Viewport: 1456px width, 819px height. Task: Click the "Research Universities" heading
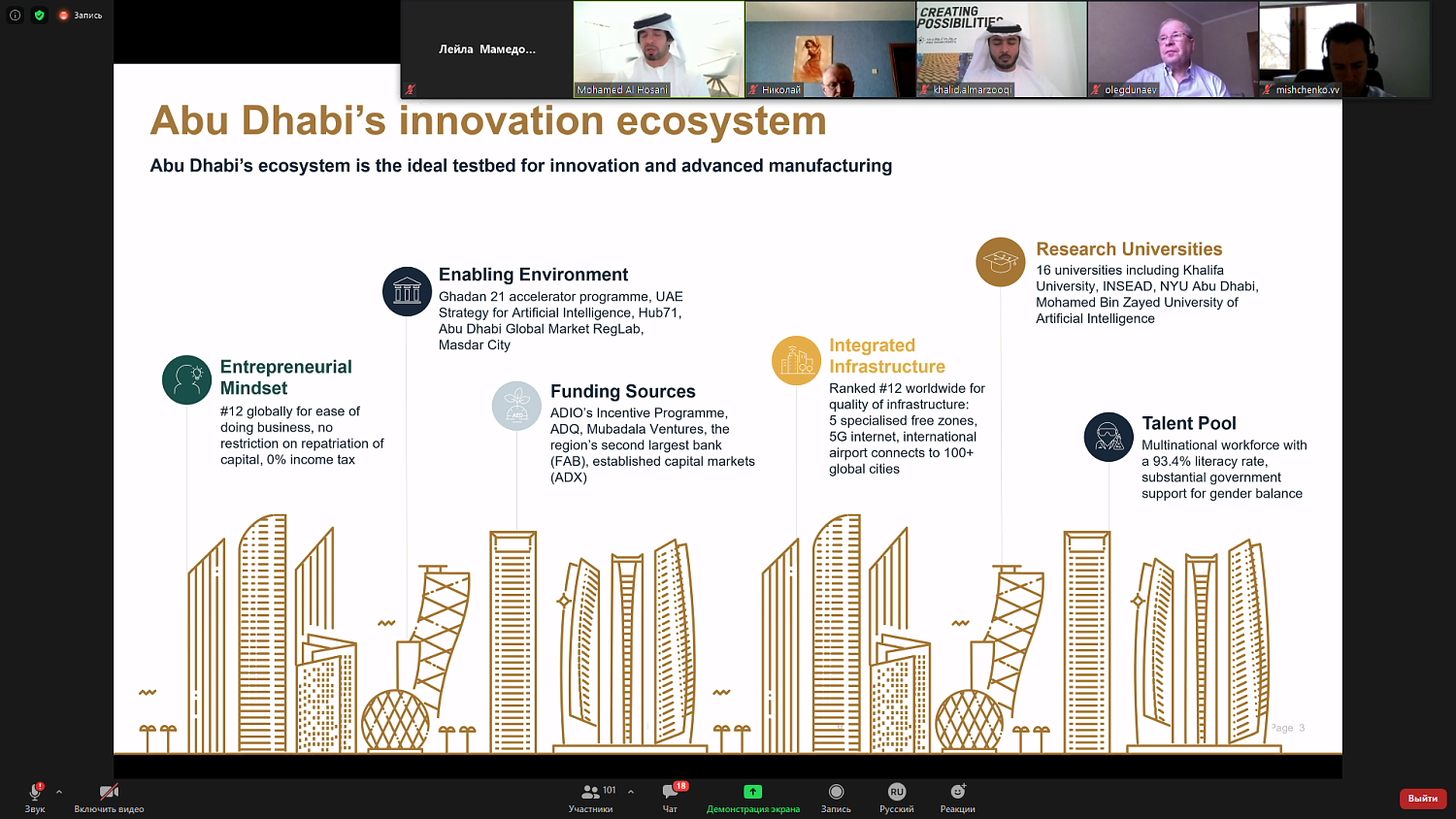(1129, 249)
